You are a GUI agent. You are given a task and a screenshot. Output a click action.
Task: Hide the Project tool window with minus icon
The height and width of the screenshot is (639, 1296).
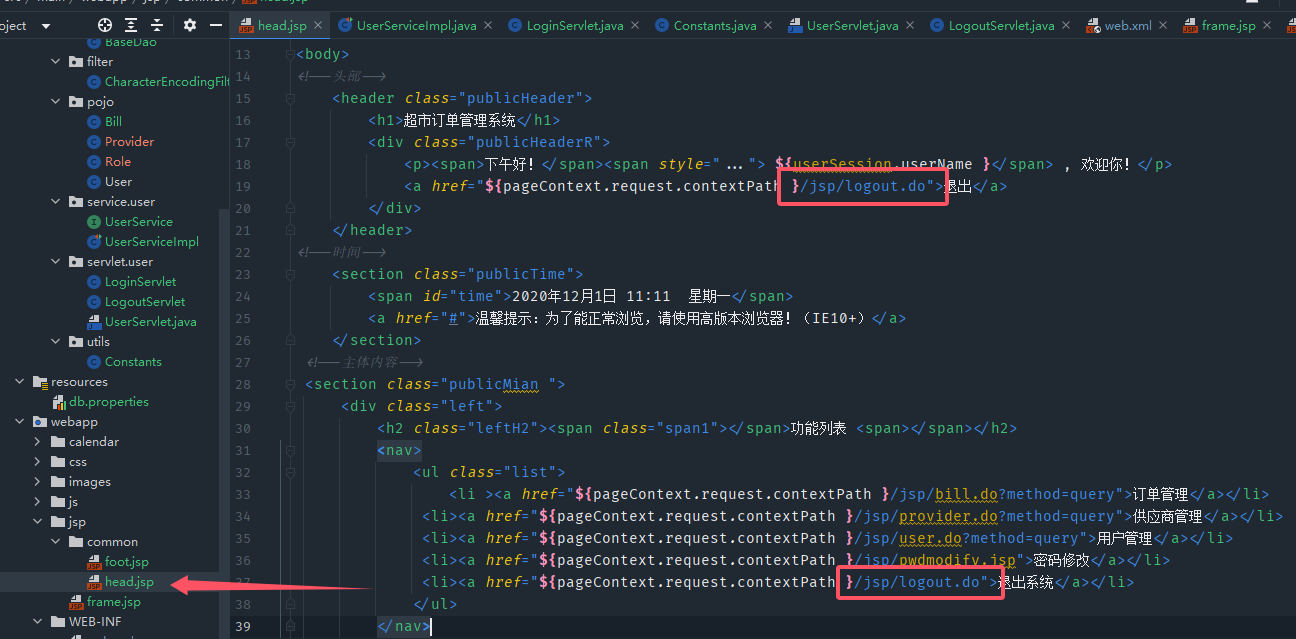[216, 25]
